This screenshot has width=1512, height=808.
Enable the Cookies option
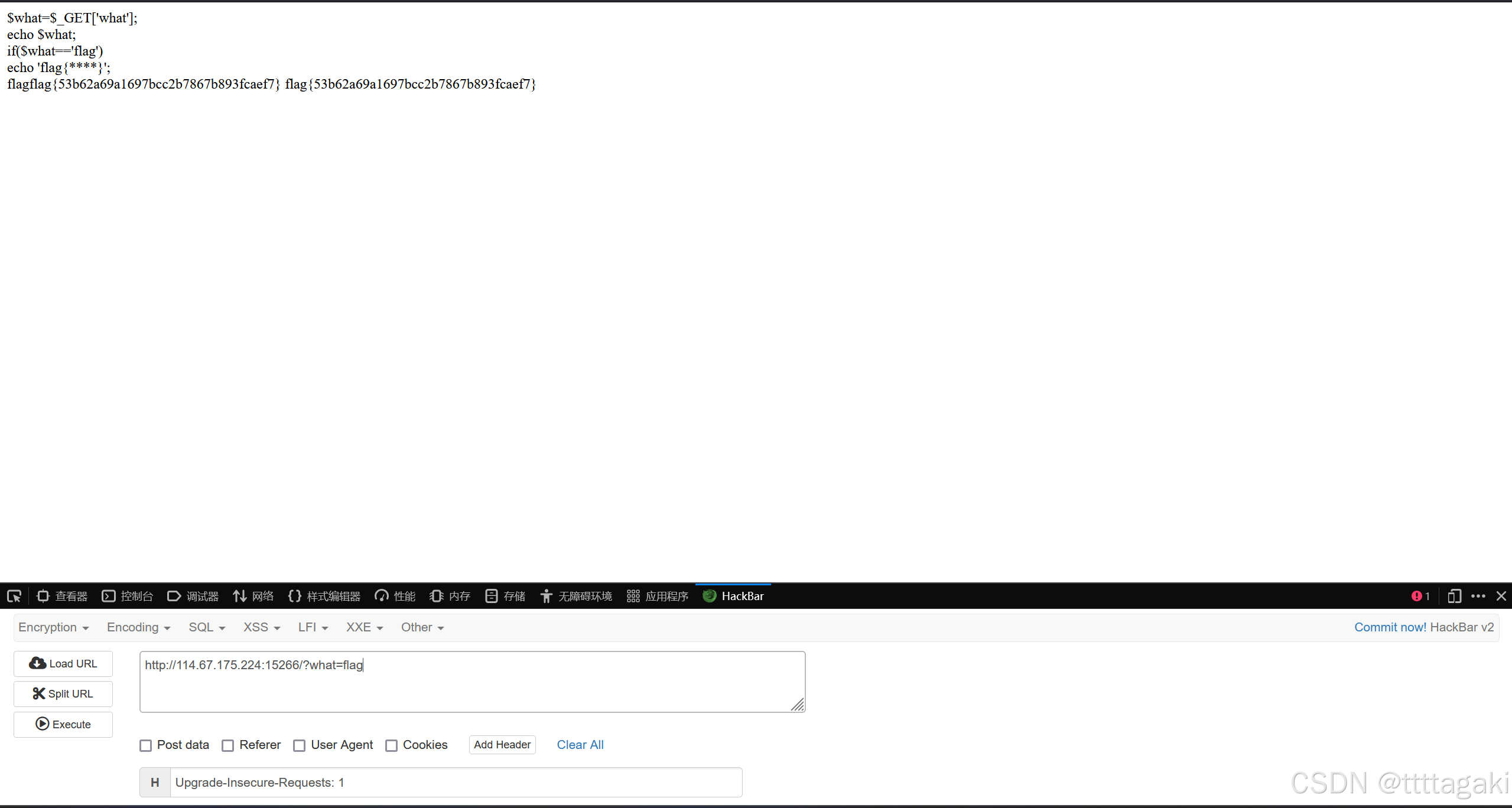pos(391,745)
